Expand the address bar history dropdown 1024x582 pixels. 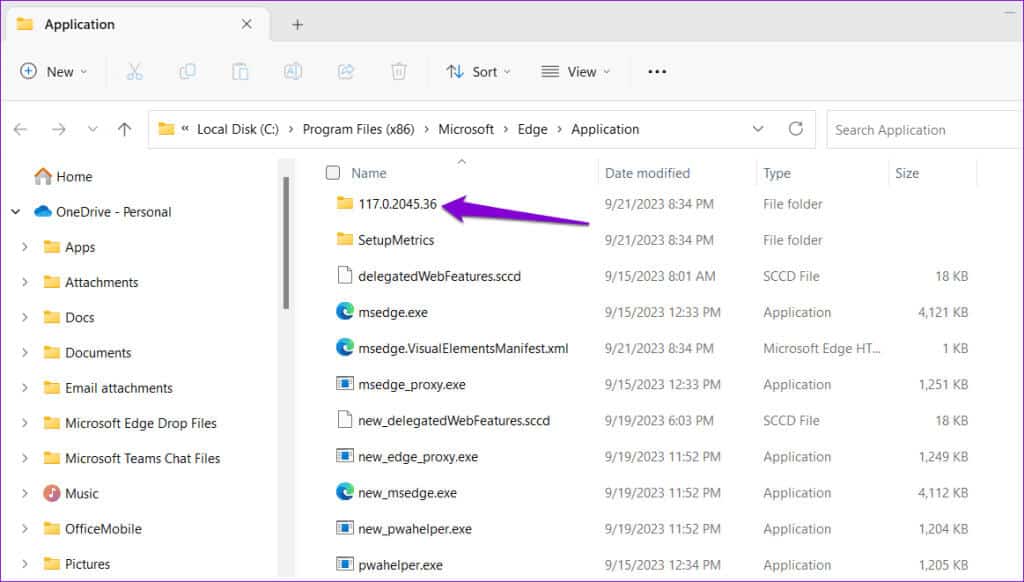pyautogui.click(x=758, y=129)
